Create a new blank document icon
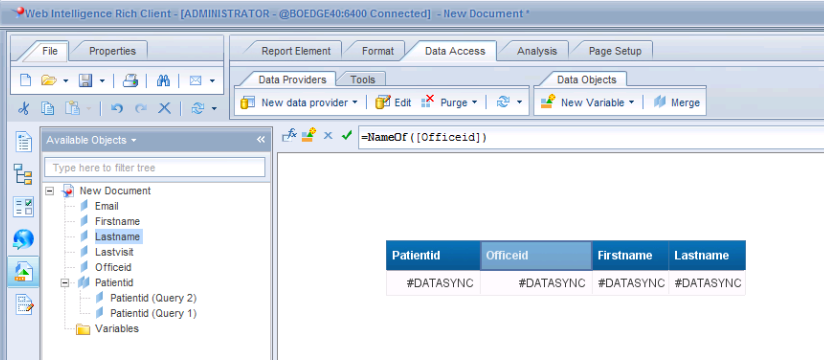This screenshot has height=360, width=824. pyautogui.click(x=25, y=80)
